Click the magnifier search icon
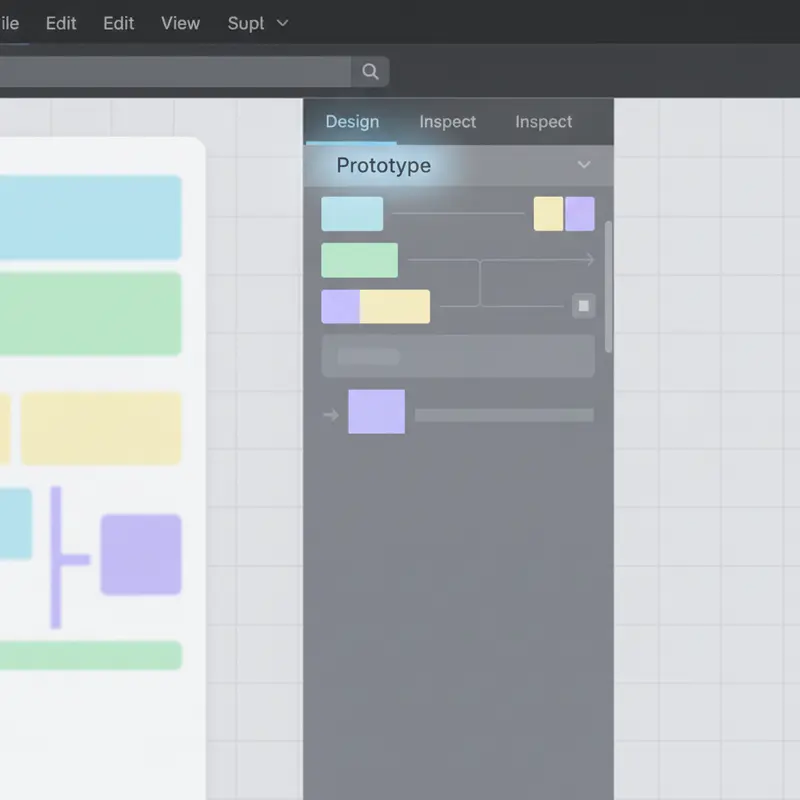 click(x=370, y=71)
